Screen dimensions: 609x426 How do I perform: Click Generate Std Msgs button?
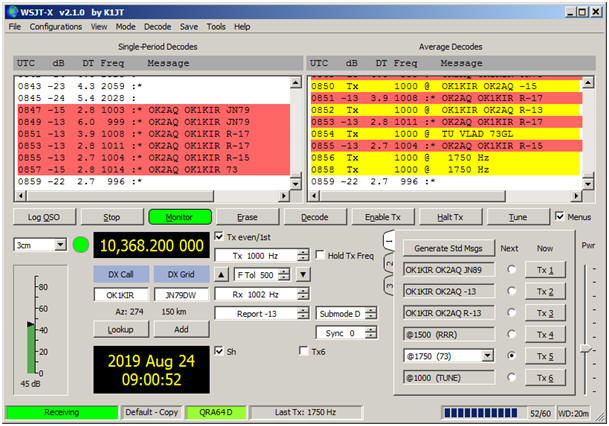tap(449, 248)
